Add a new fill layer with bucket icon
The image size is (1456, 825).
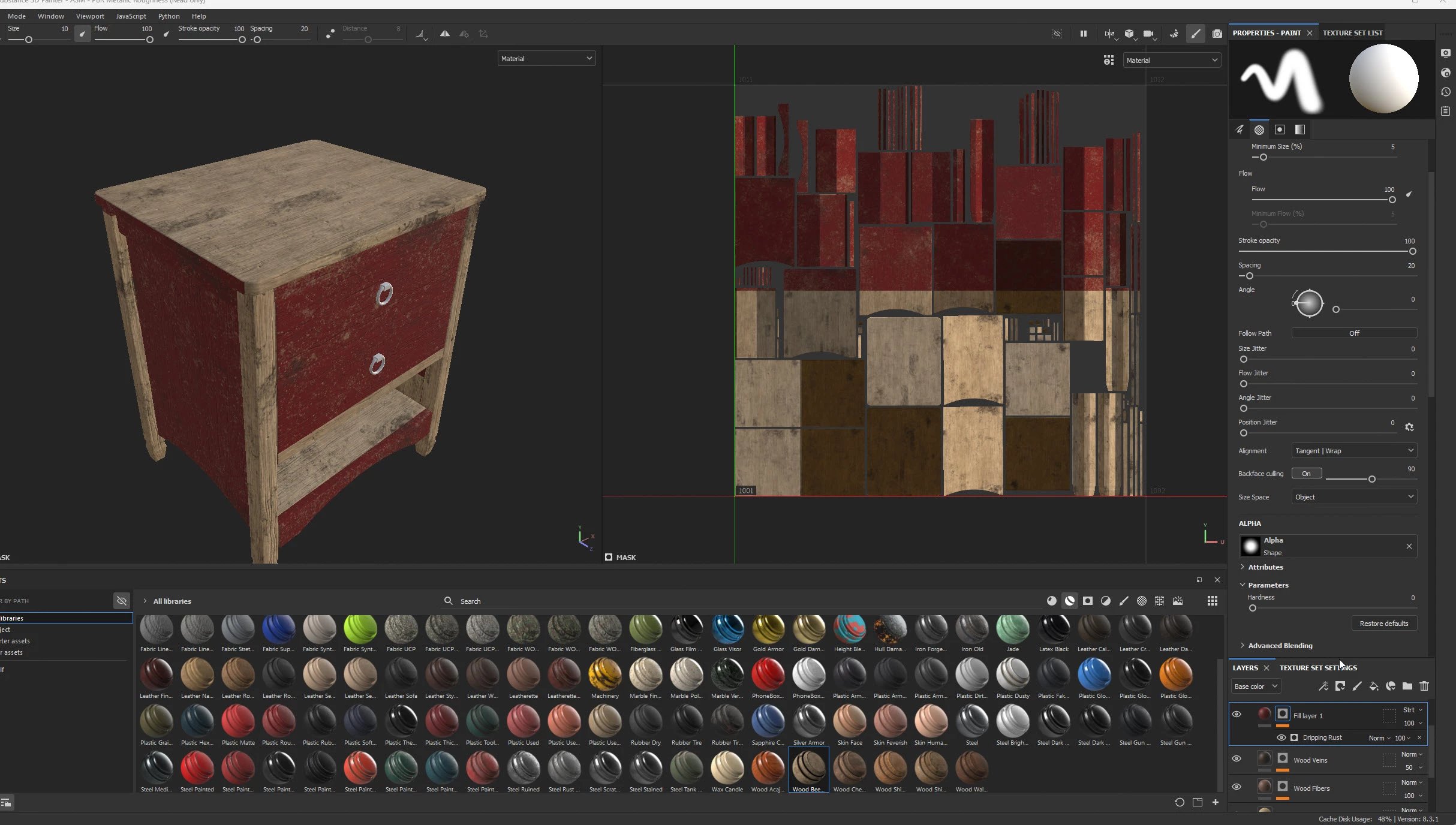click(x=1374, y=686)
